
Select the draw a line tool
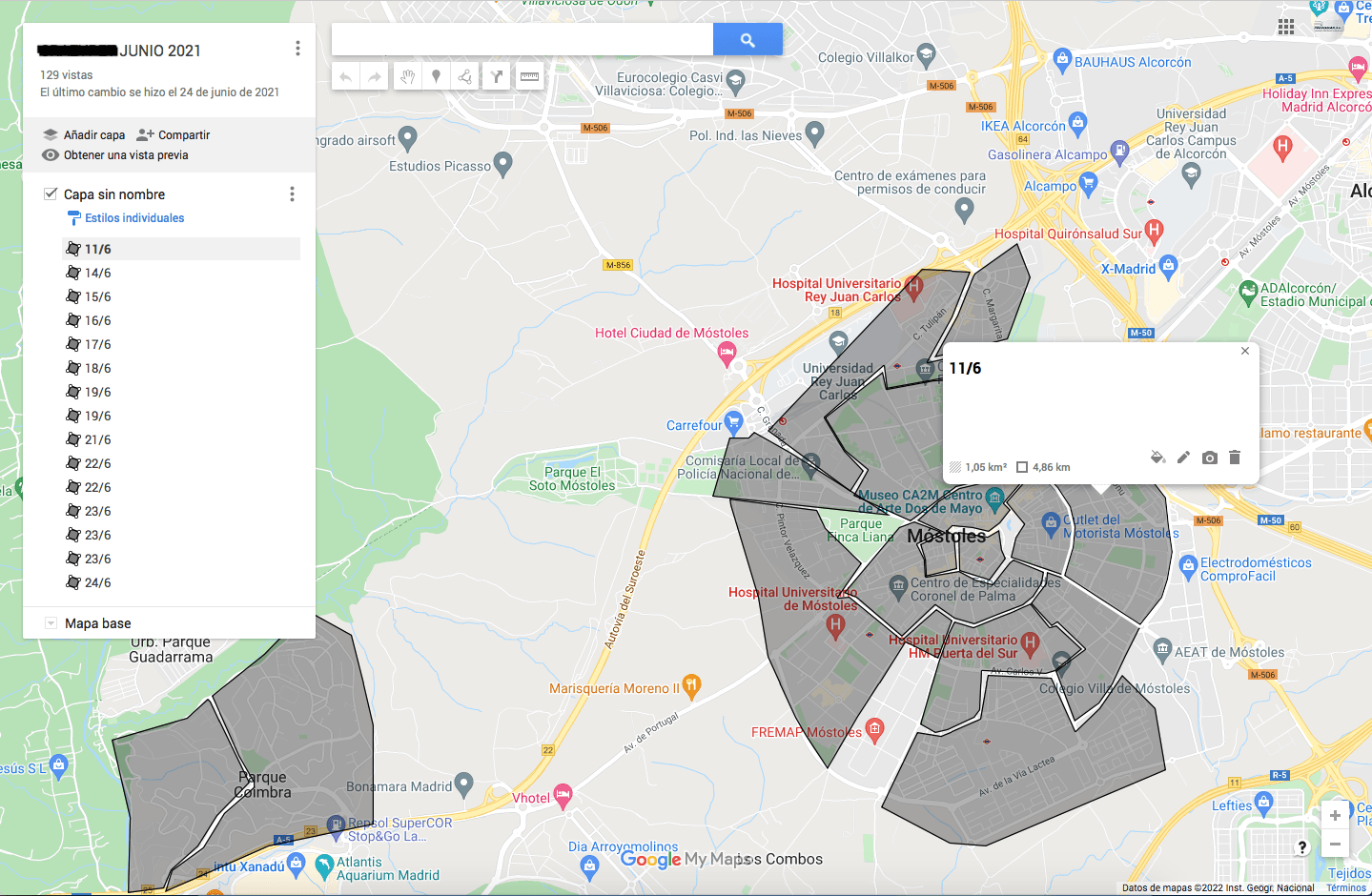point(465,76)
